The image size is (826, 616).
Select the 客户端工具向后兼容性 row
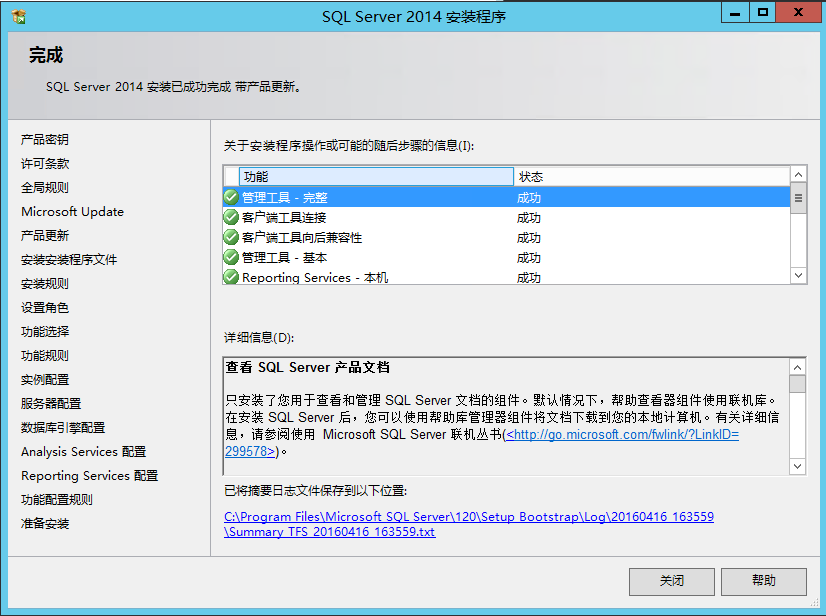coord(507,237)
